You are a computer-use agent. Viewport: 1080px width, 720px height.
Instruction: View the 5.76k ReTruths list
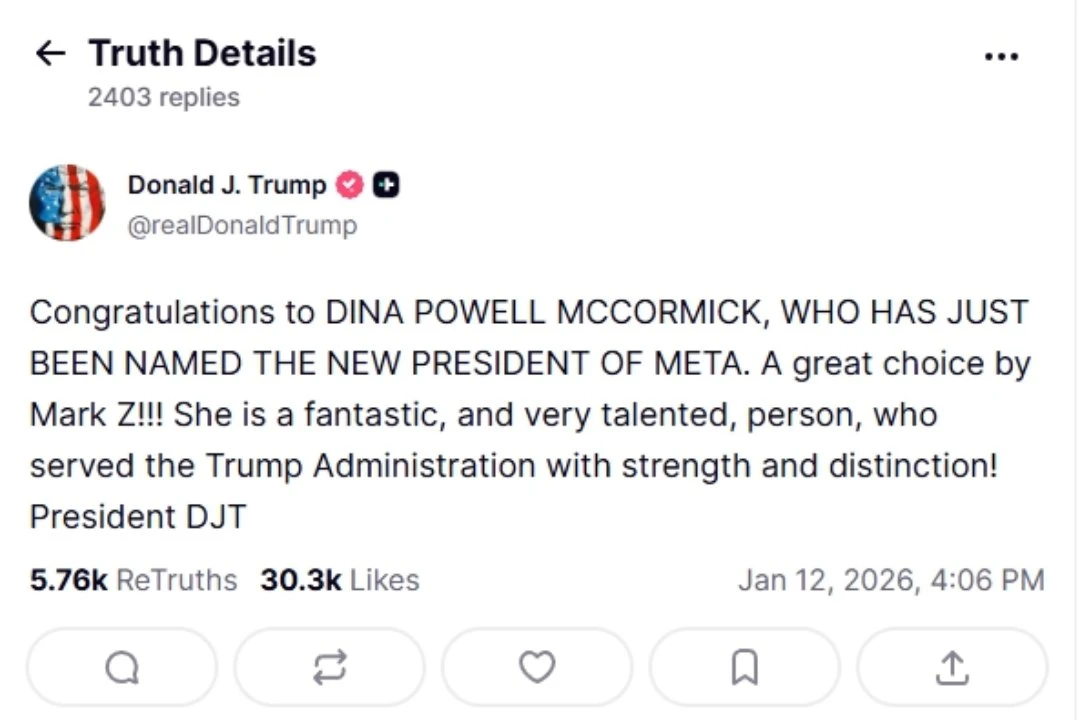[x=133, y=580]
